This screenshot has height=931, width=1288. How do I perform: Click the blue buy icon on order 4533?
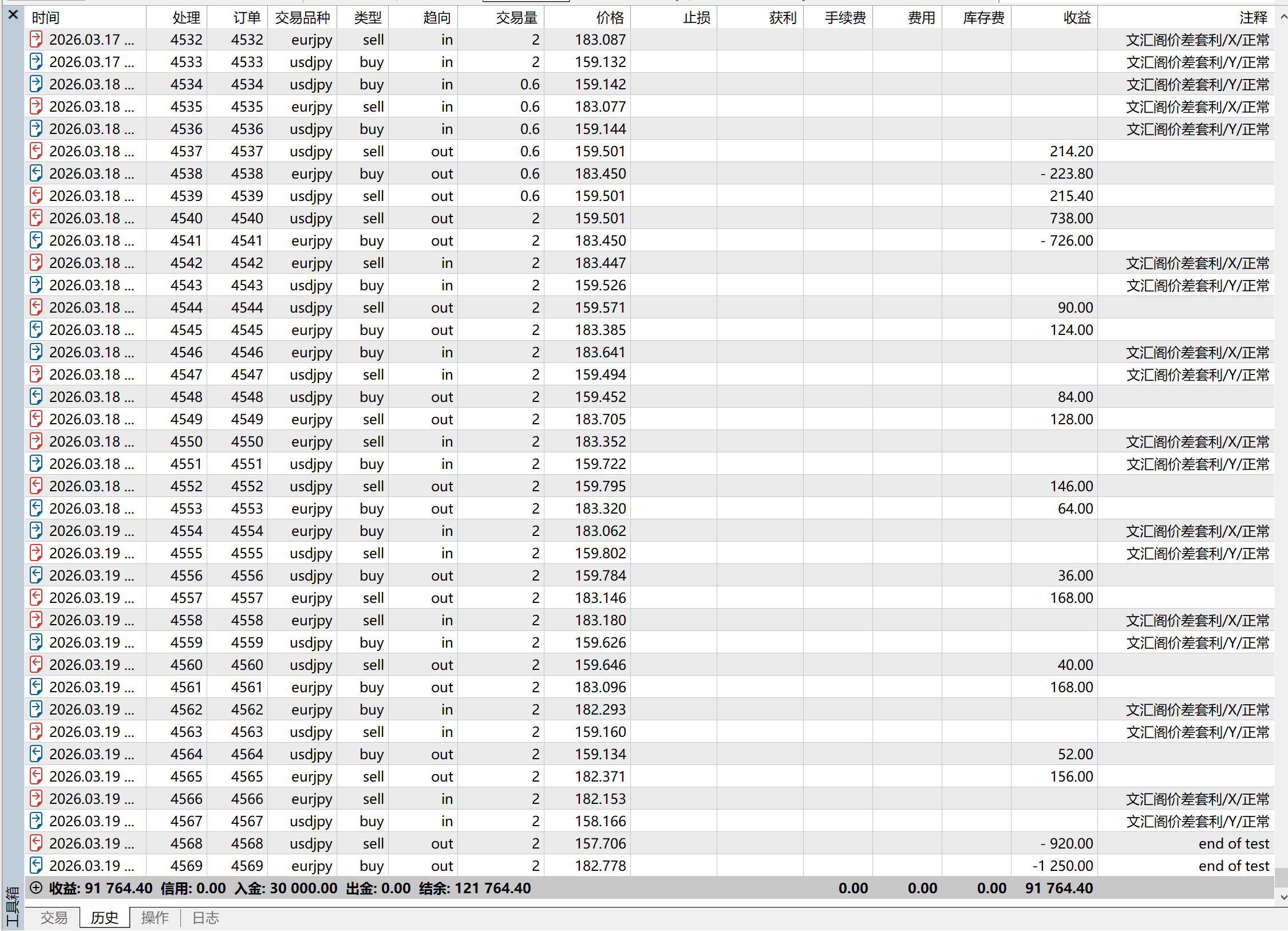(x=36, y=62)
